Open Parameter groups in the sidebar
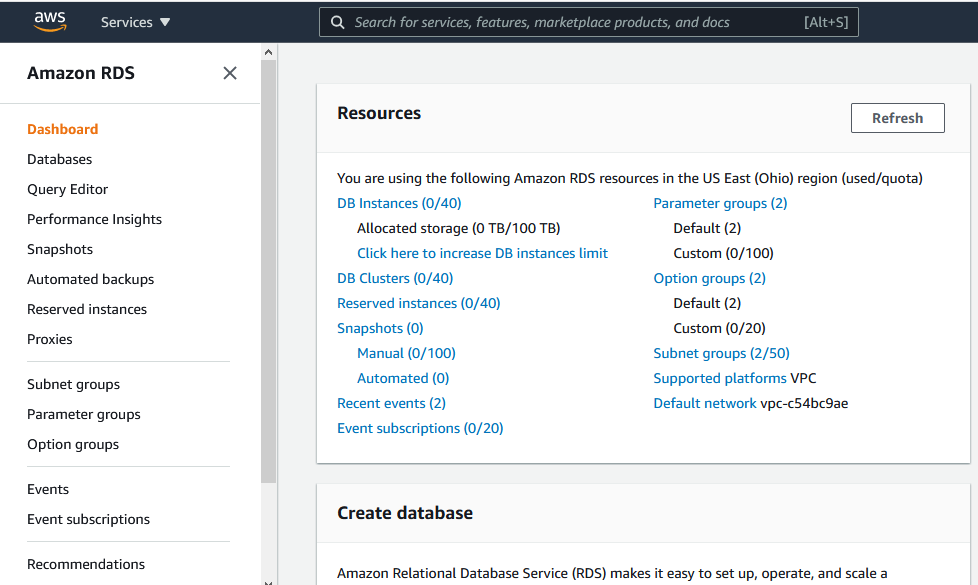Viewport: 978px width, 585px height. click(x=84, y=414)
